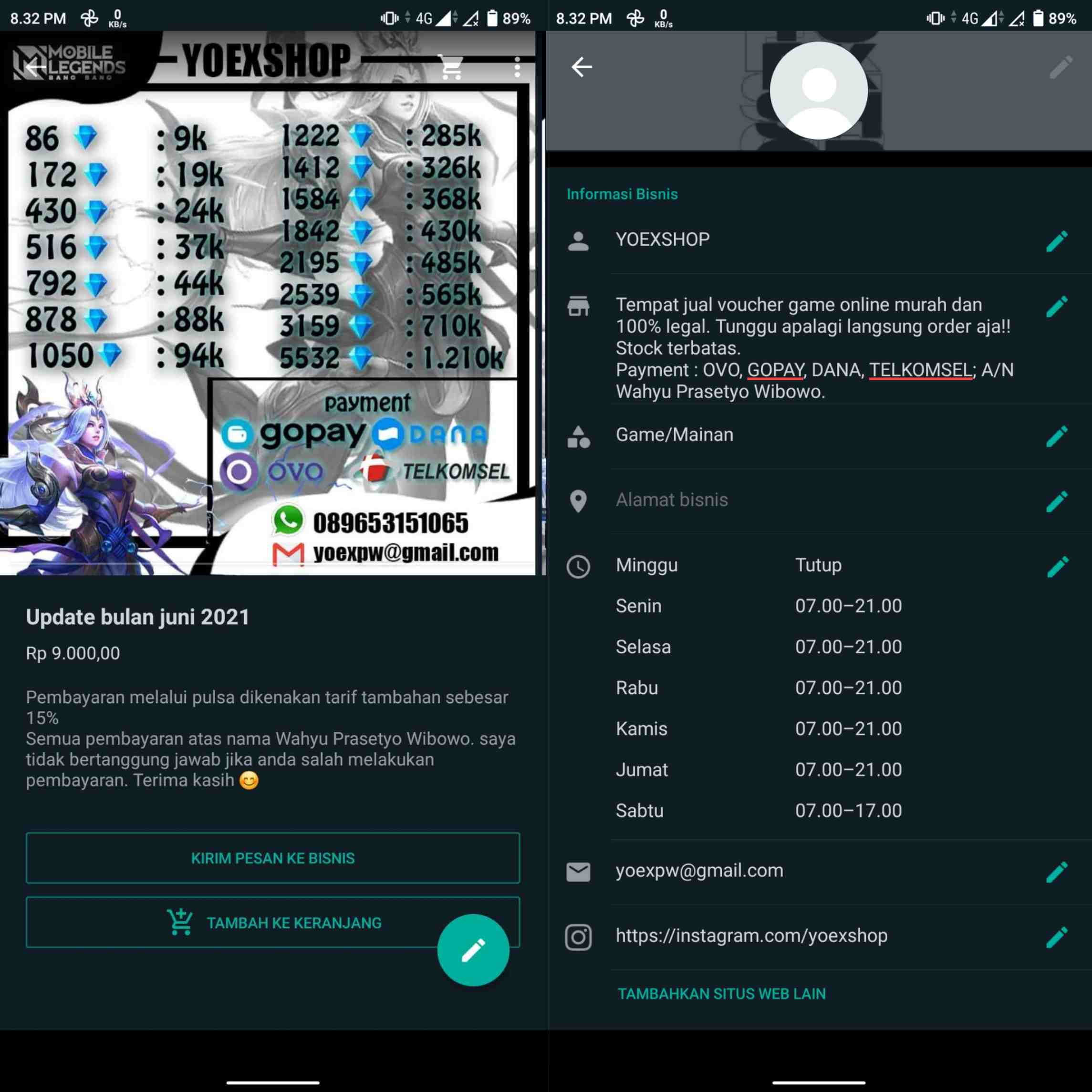1092x1092 pixels.
Task: Tap the storefront icon next to the description
Action: click(x=578, y=306)
